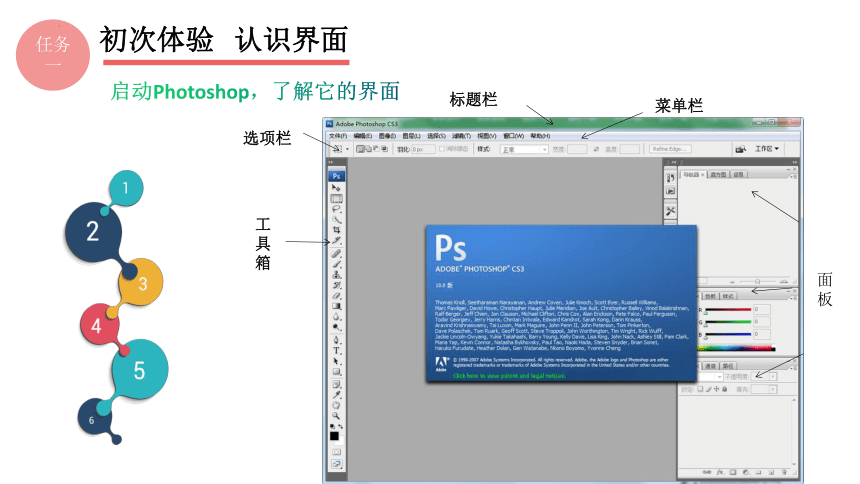Select the Rectangle shape tool
The image size is (860, 484).
pyautogui.click(x=336, y=372)
